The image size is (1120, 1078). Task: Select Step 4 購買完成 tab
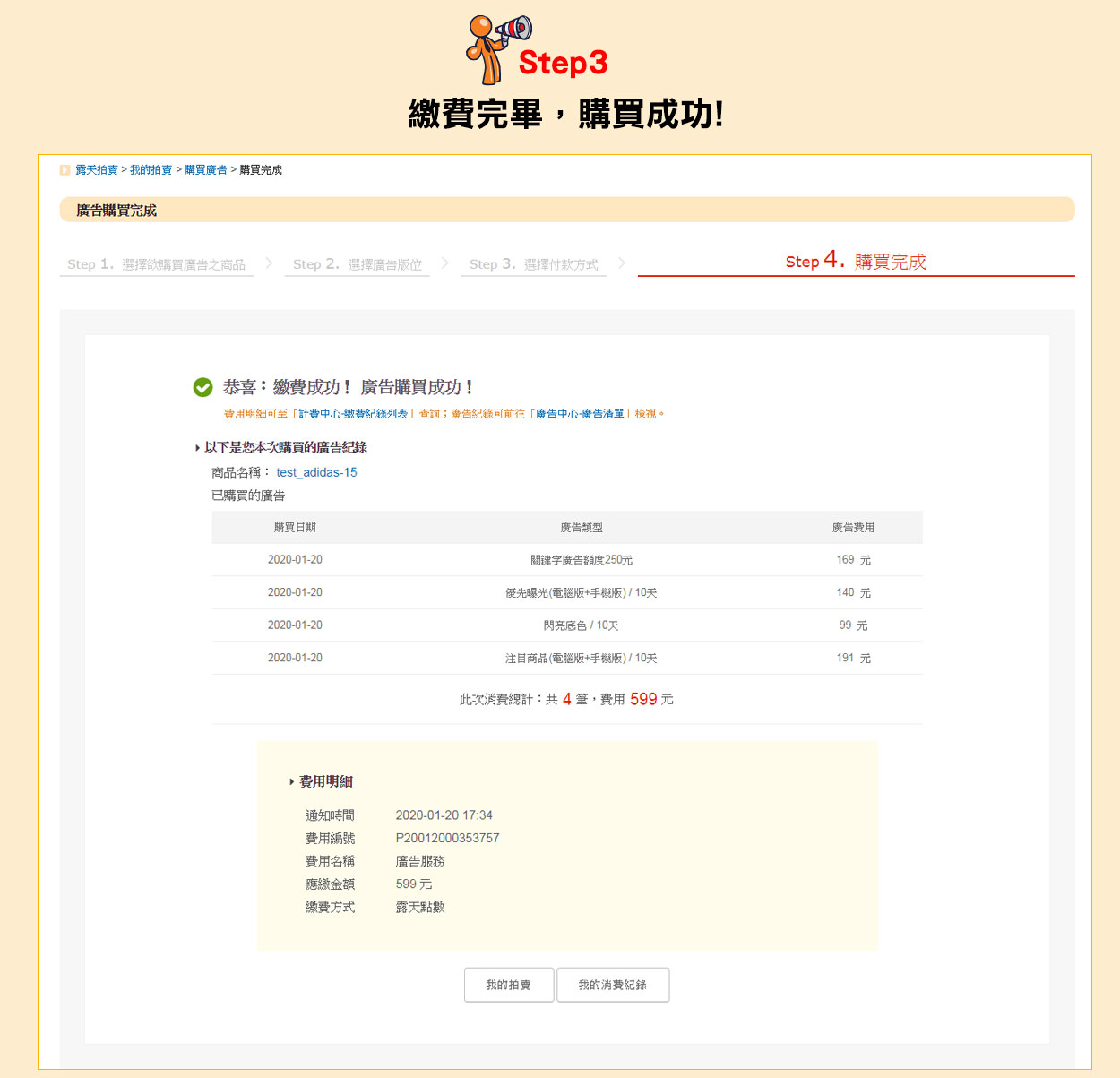coord(856,262)
